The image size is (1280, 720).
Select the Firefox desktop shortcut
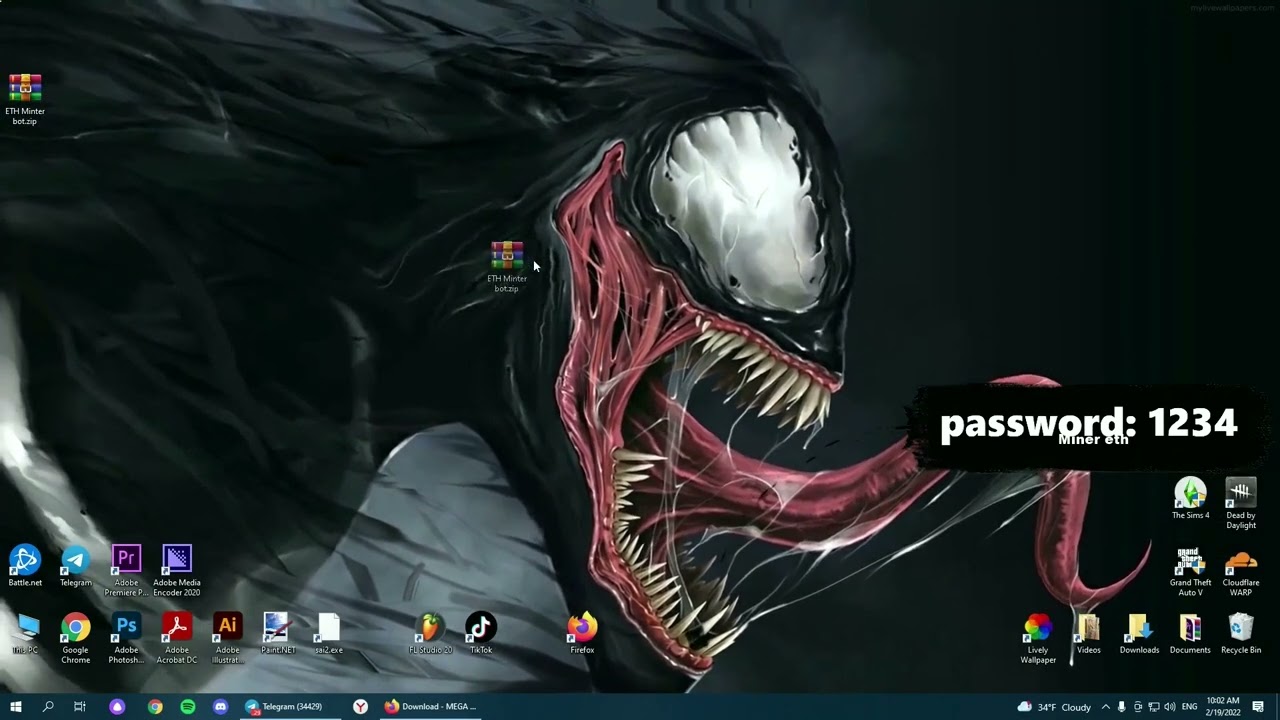(582, 634)
